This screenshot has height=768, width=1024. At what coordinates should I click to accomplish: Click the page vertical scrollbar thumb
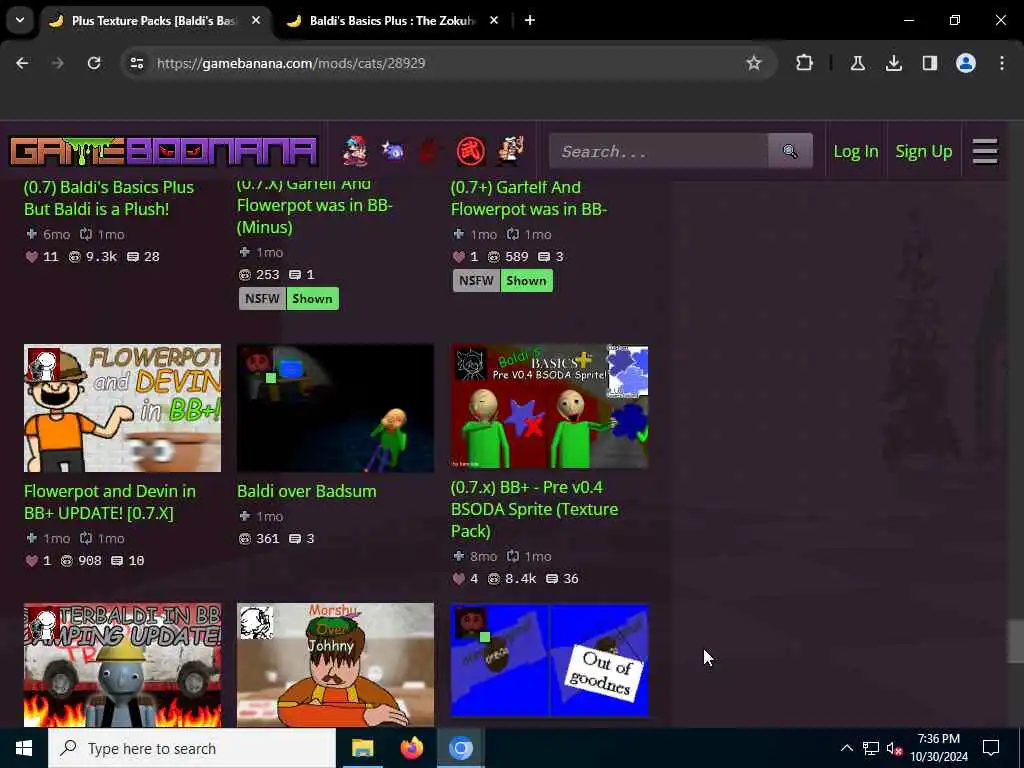[1014, 641]
